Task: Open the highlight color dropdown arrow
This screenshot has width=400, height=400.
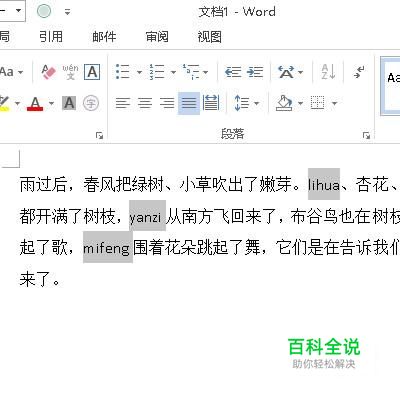Action: pos(17,103)
